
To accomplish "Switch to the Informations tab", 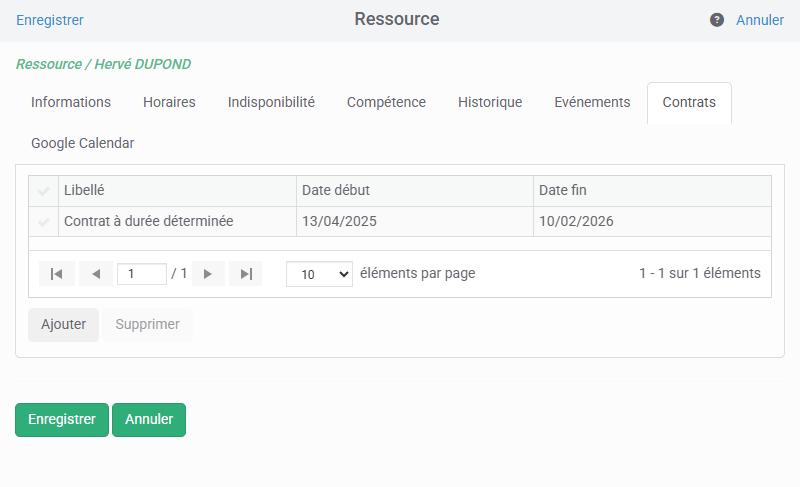I will pyautogui.click(x=71, y=102).
